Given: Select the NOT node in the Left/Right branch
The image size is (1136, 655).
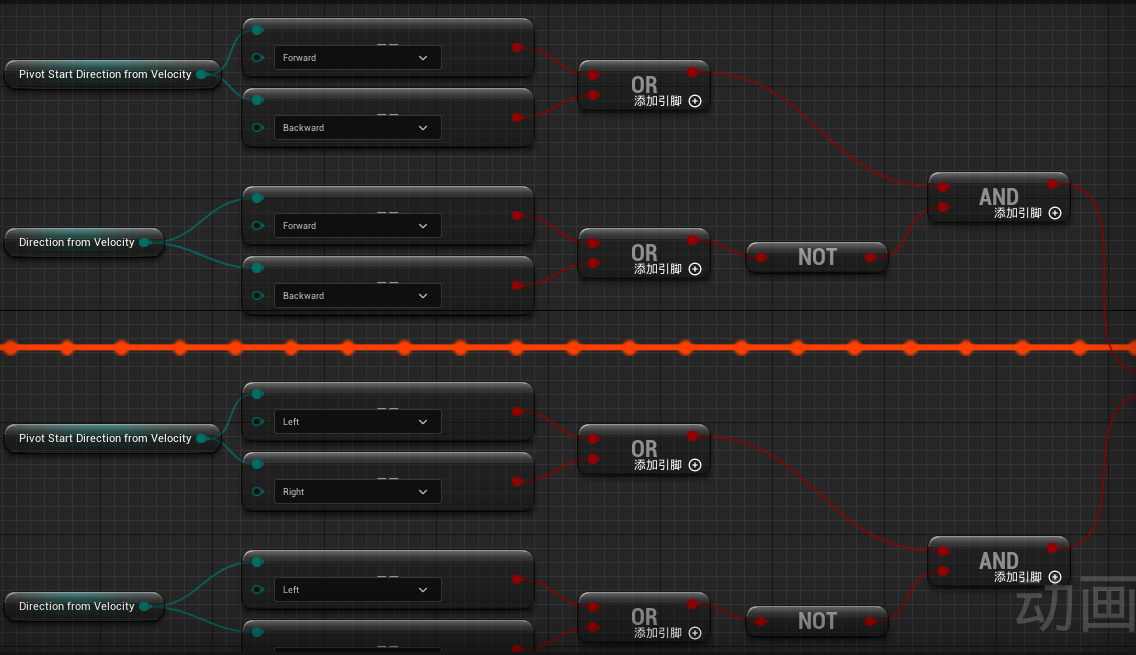Looking at the screenshot, I should [x=816, y=621].
